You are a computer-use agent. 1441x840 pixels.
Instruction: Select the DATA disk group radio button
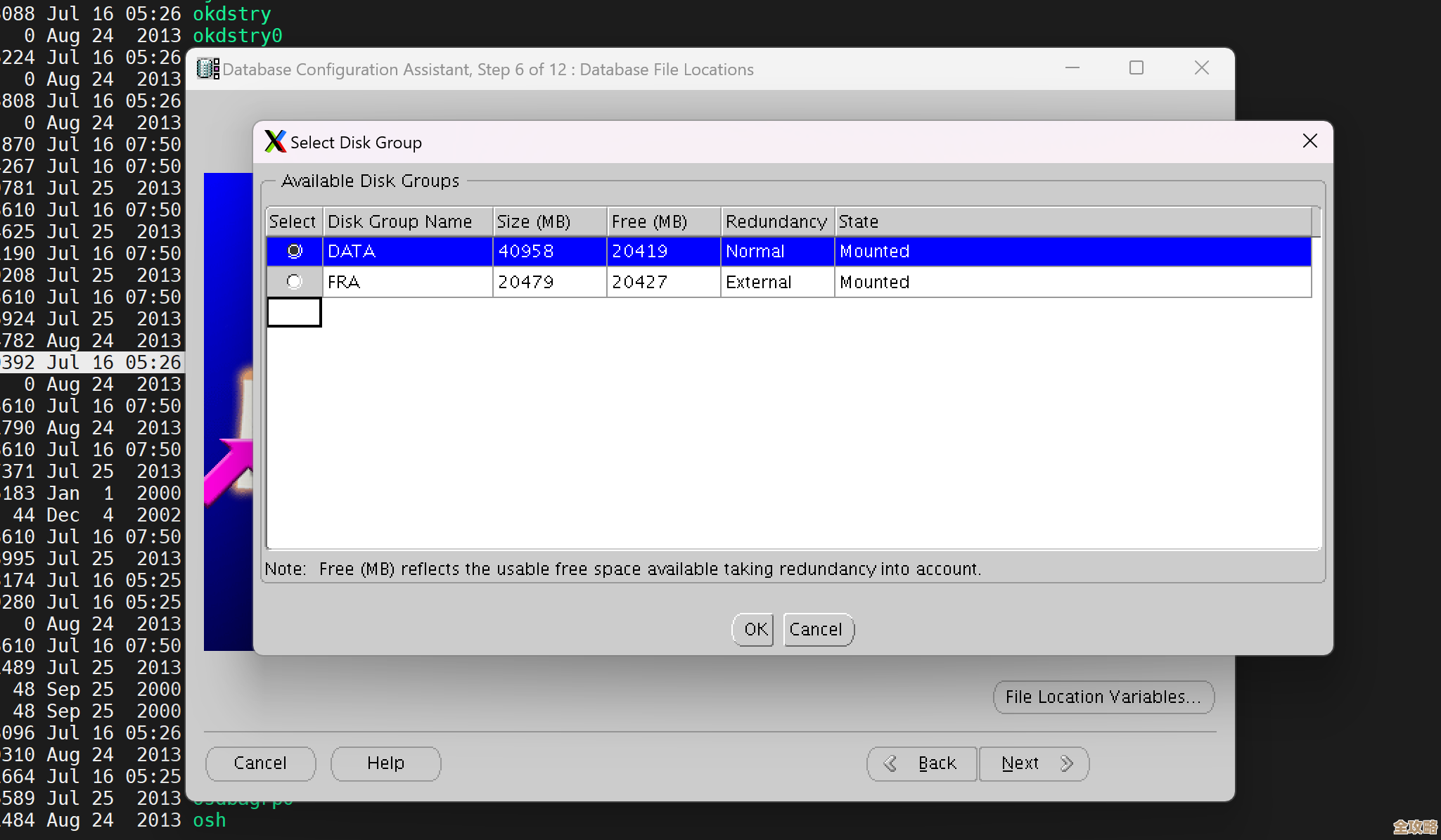click(x=295, y=251)
